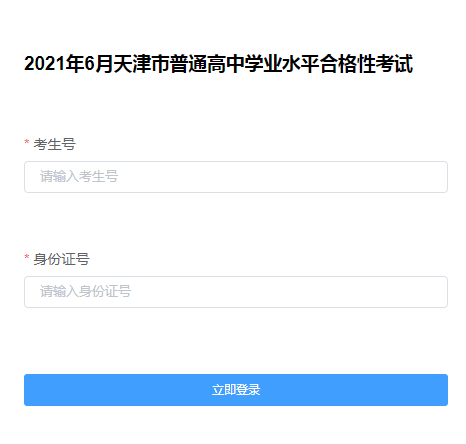Viewport: 466px width, 444px height.
Task: Click the 立即登录 button
Action: click(236, 390)
